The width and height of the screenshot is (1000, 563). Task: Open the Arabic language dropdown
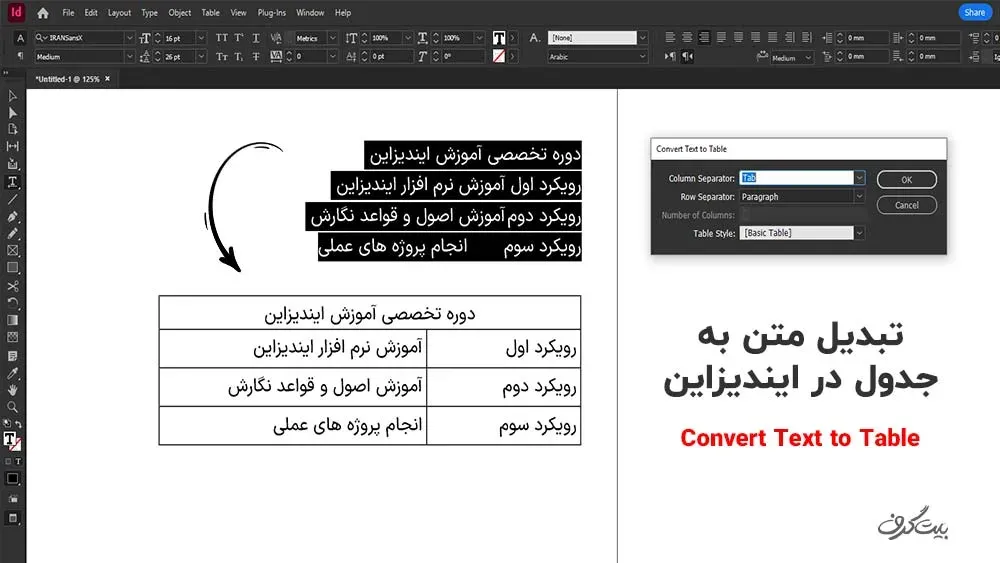pyautogui.click(x=642, y=57)
